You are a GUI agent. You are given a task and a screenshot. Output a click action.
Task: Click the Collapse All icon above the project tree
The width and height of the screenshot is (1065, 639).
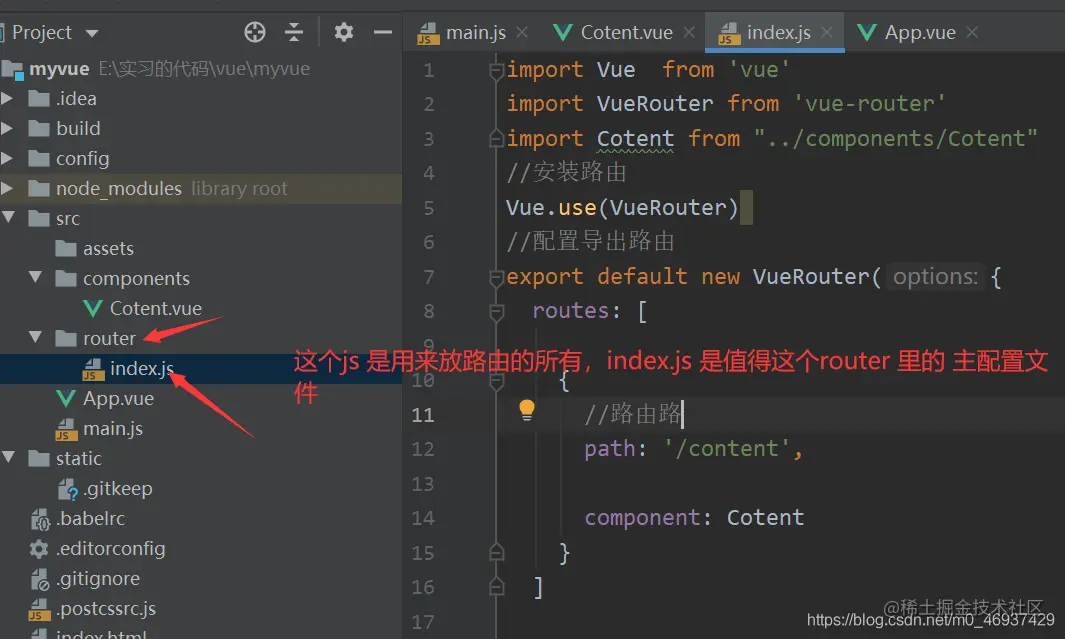294,32
